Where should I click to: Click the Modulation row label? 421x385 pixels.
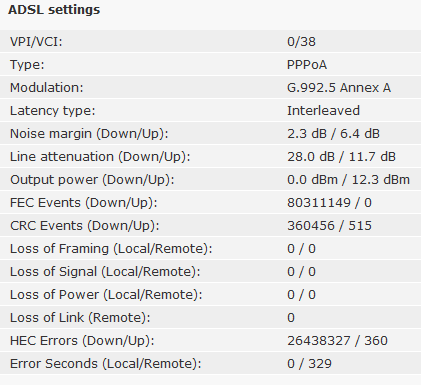click(x=47, y=88)
